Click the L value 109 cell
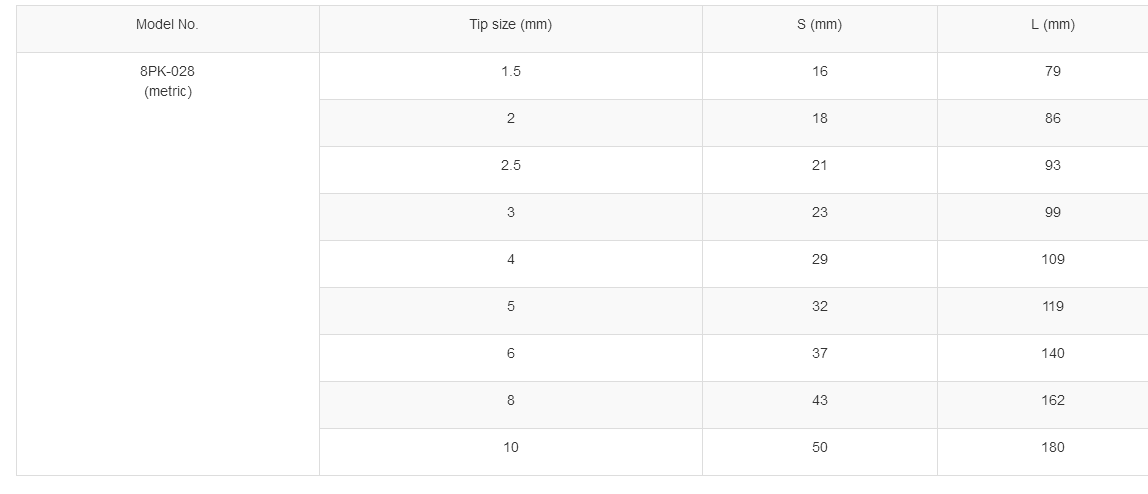The width and height of the screenshot is (1148, 494). pos(1052,260)
